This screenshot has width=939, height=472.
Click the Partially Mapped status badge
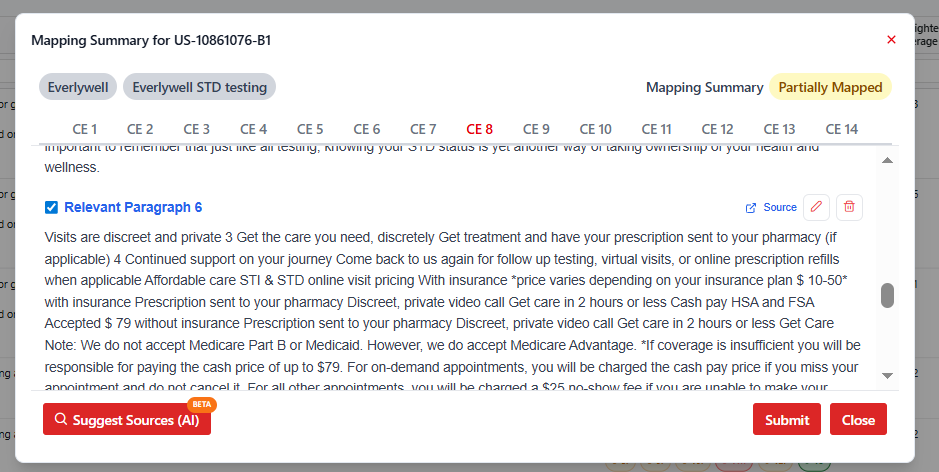pyautogui.click(x=830, y=87)
